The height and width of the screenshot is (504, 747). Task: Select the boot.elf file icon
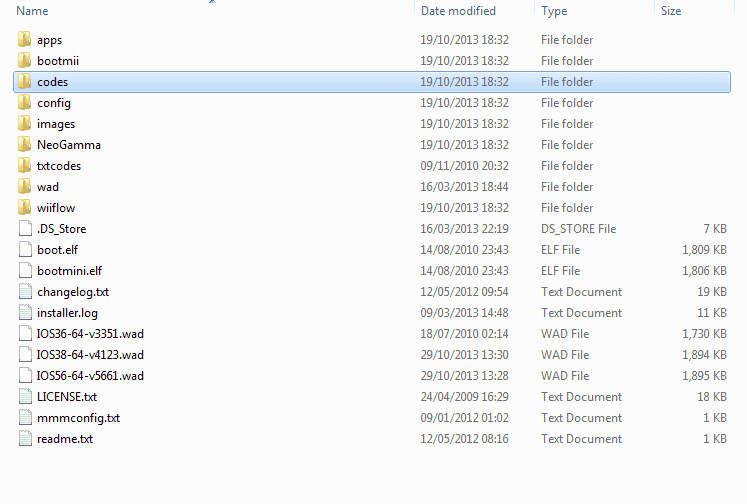pos(25,249)
